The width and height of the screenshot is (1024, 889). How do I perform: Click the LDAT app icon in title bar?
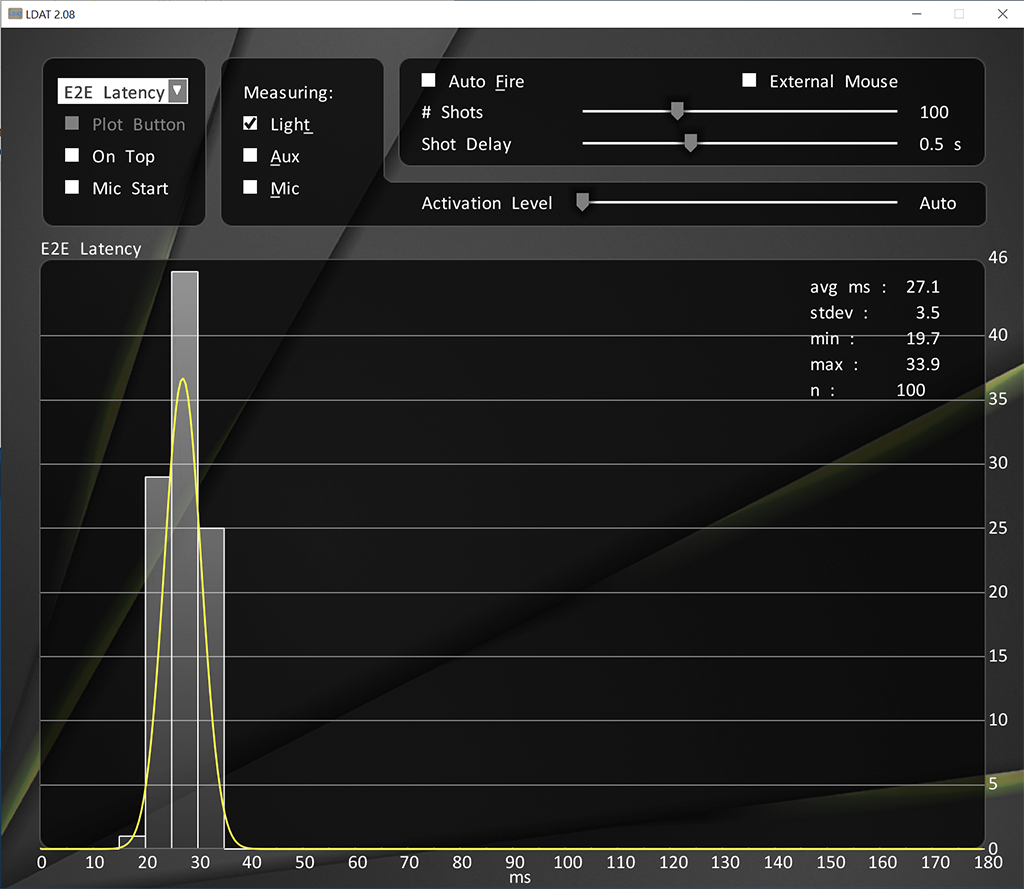click(14, 14)
